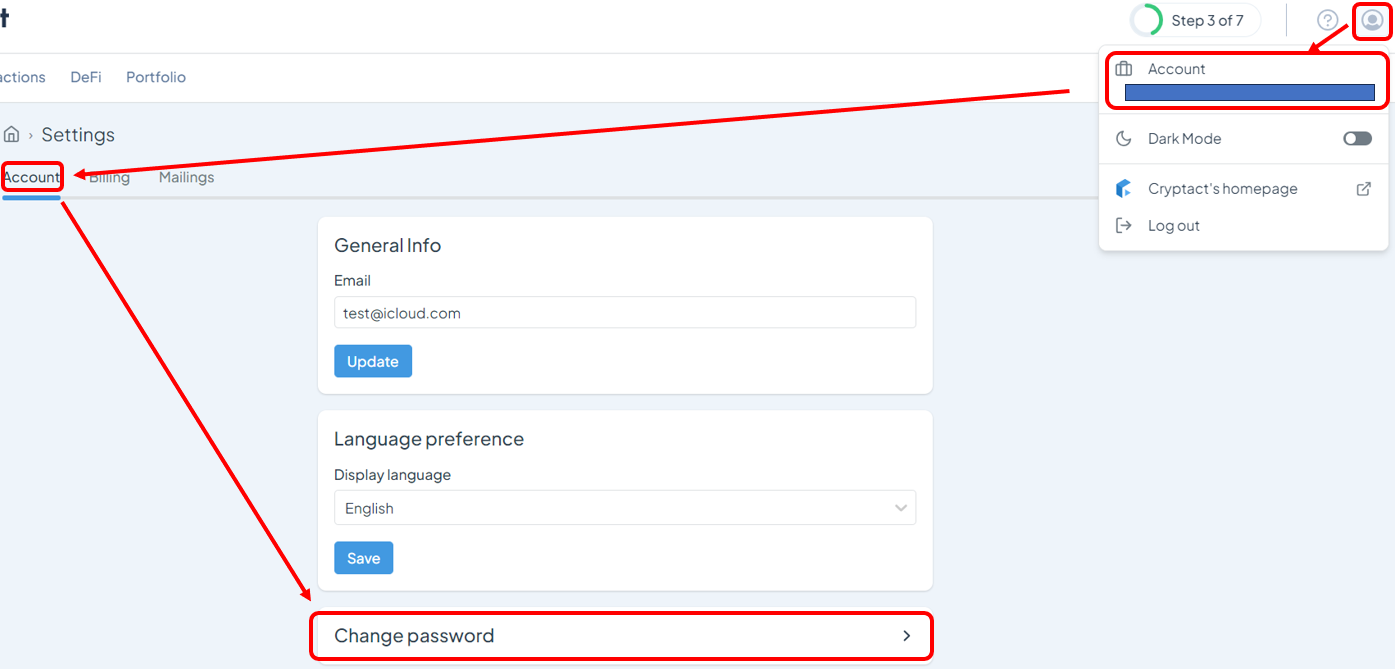Click the Log out arrow icon
The height and width of the screenshot is (669, 1396).
(x=1124, y=226)
